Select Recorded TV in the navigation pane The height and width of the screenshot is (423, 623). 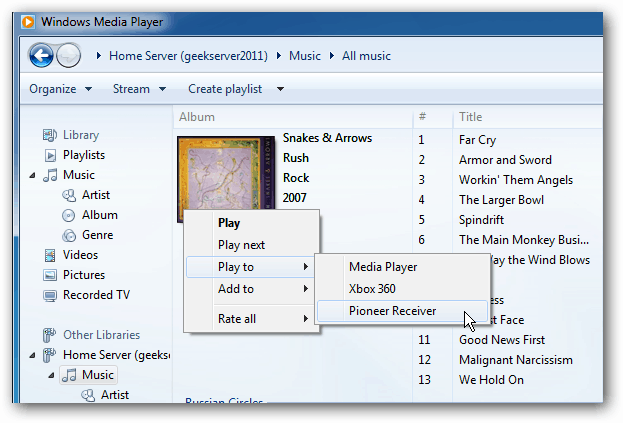tap(97, 295)
